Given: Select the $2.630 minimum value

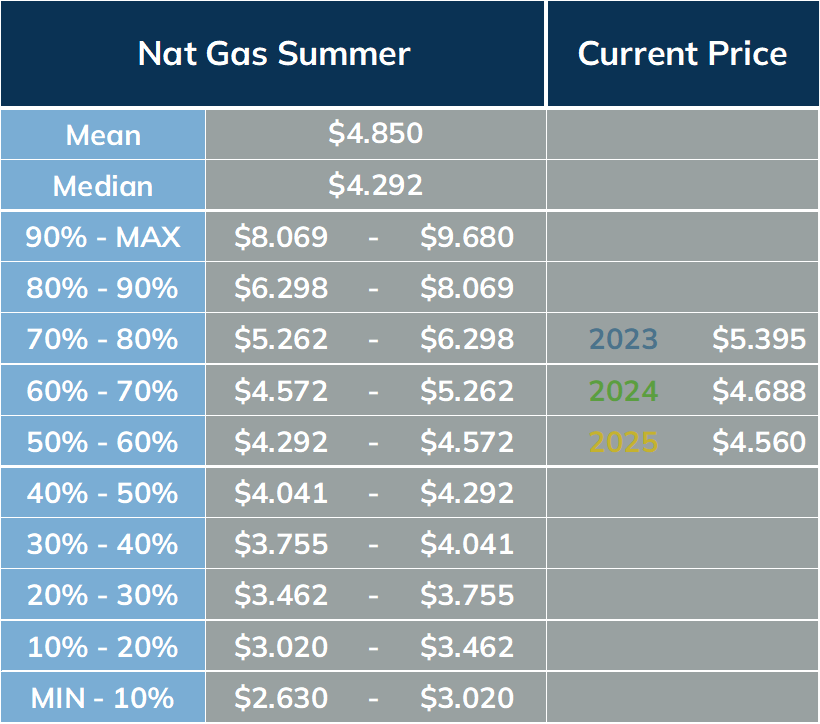Looking at the screenshot, I should pos(281,697).
